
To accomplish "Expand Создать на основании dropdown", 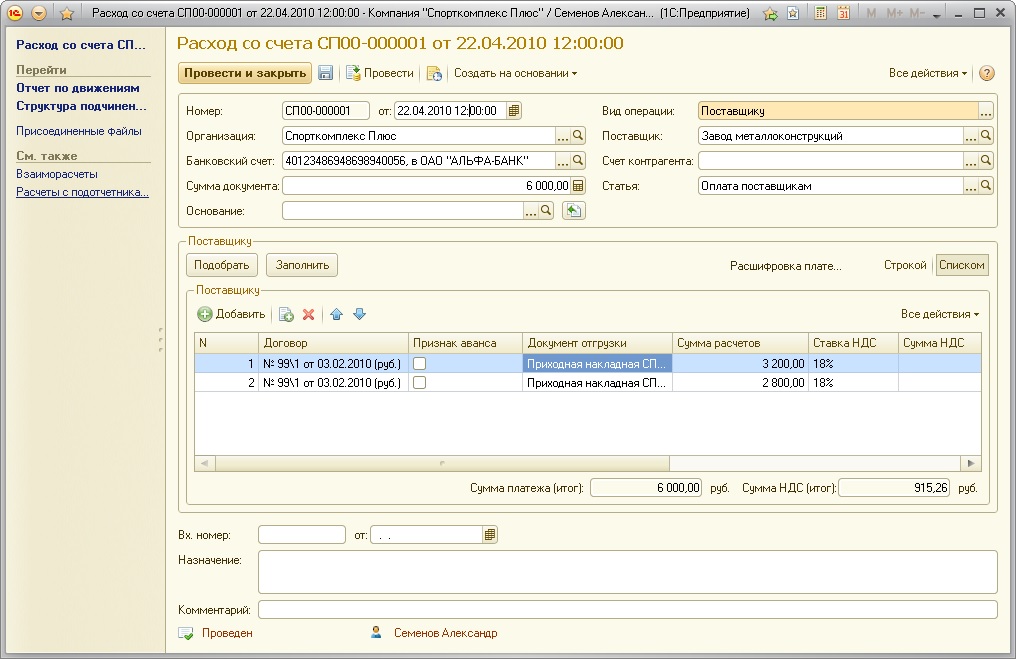I will pyautogui.click(x=515, y=73).
